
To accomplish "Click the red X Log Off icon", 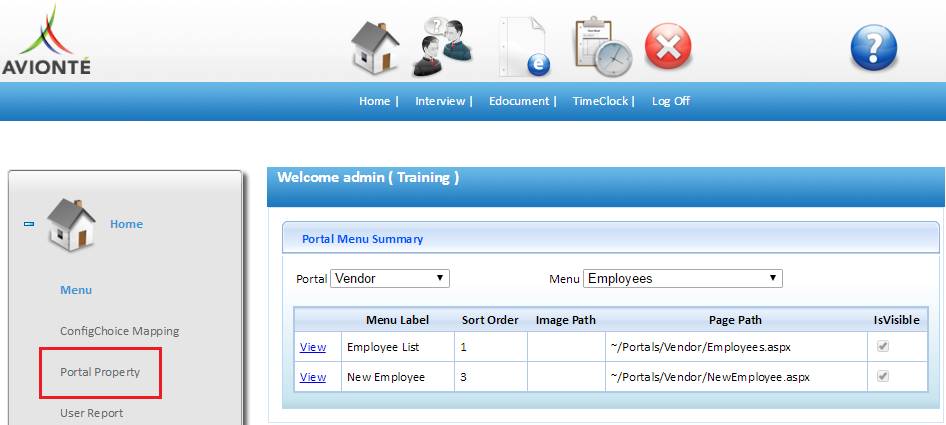I will tap(668, 46).
